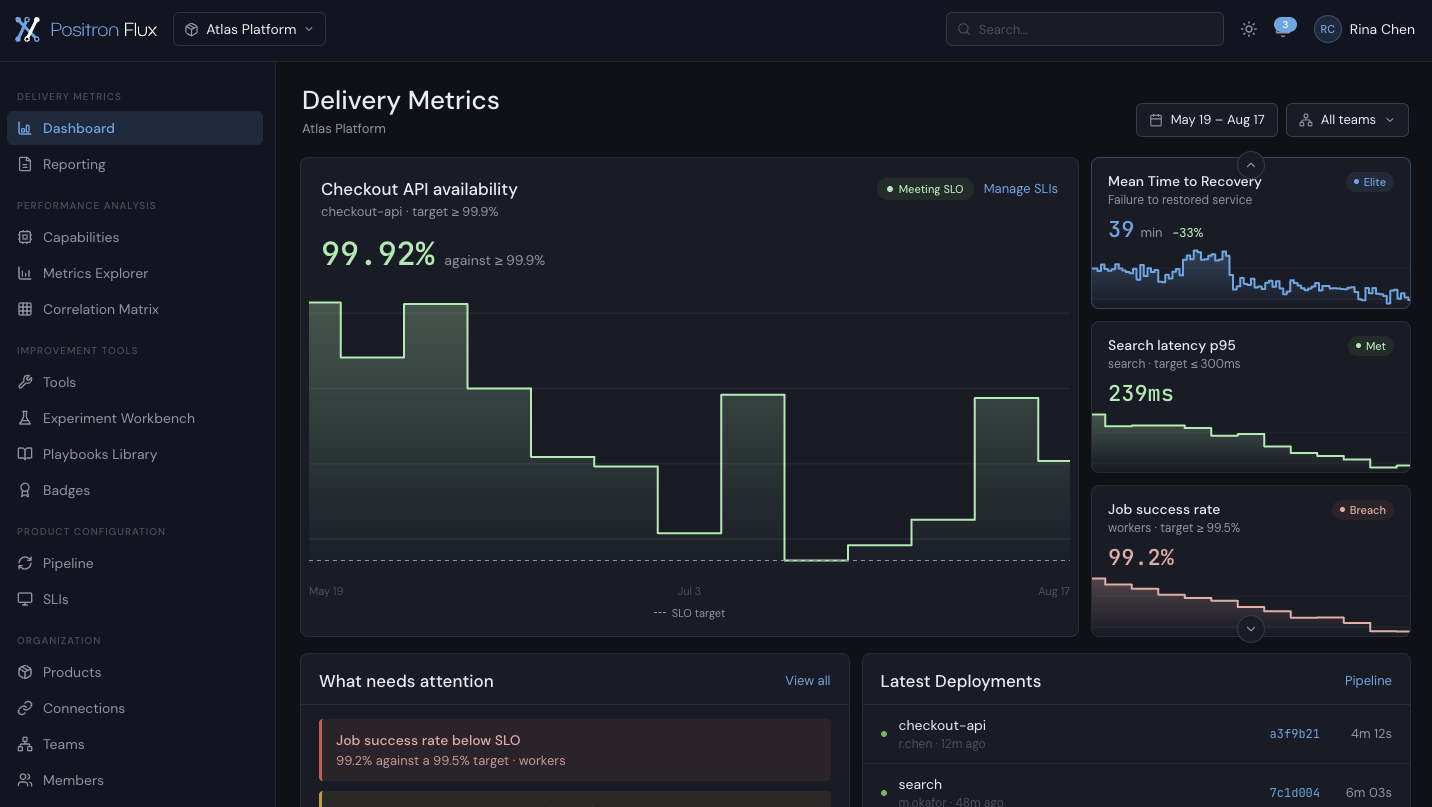This screenshot has height=807, width=1432.
Task: Click the Jul 3 chart axis label
Action: [x=689, y=591]
